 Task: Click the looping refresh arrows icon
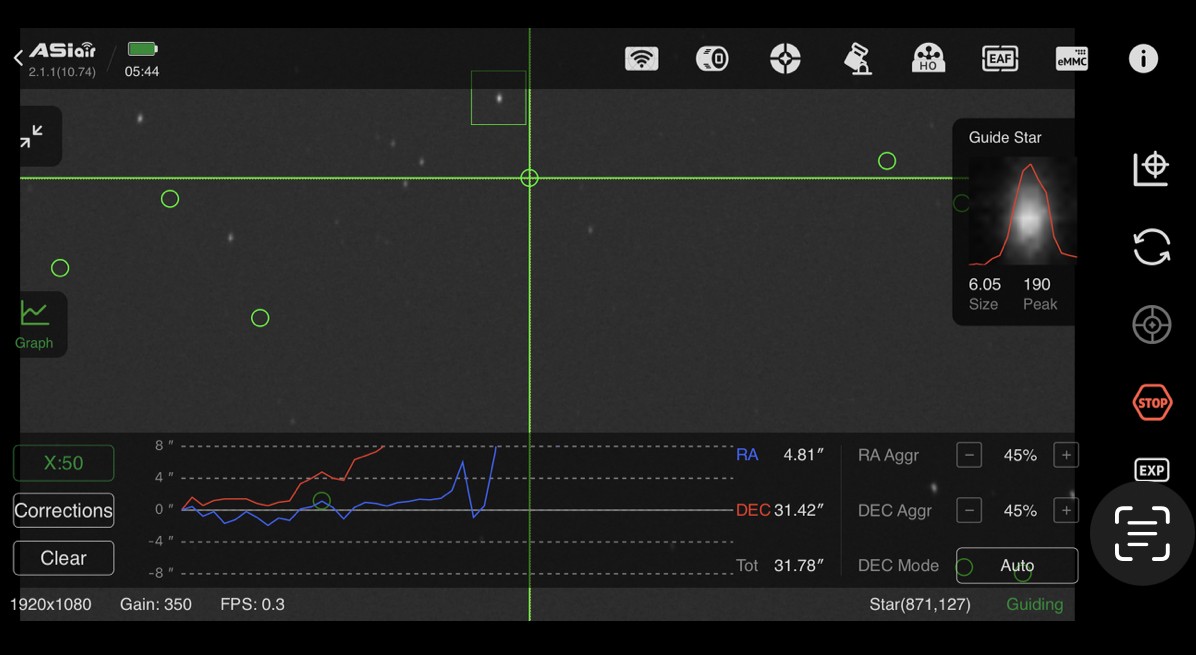pyautogui.click(x=1152, y=247)
